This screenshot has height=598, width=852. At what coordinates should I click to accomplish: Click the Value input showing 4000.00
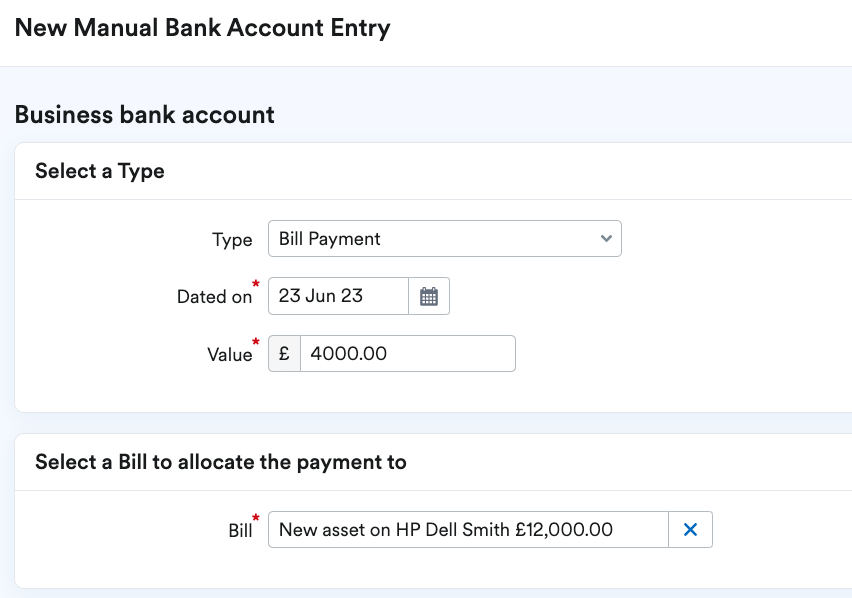408,353
